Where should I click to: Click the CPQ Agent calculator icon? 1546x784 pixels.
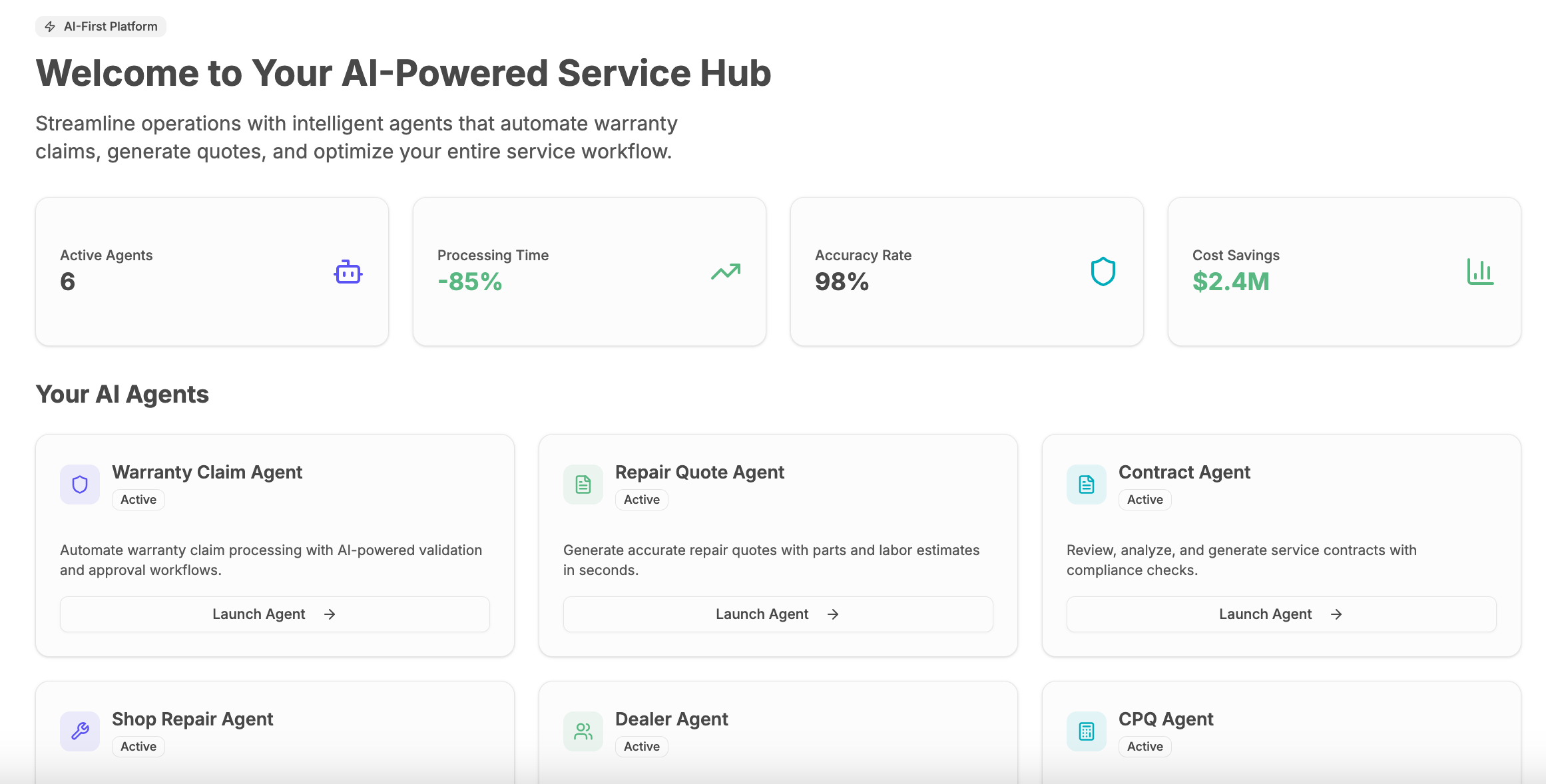pyautogui.click(x=1087, y=731)
